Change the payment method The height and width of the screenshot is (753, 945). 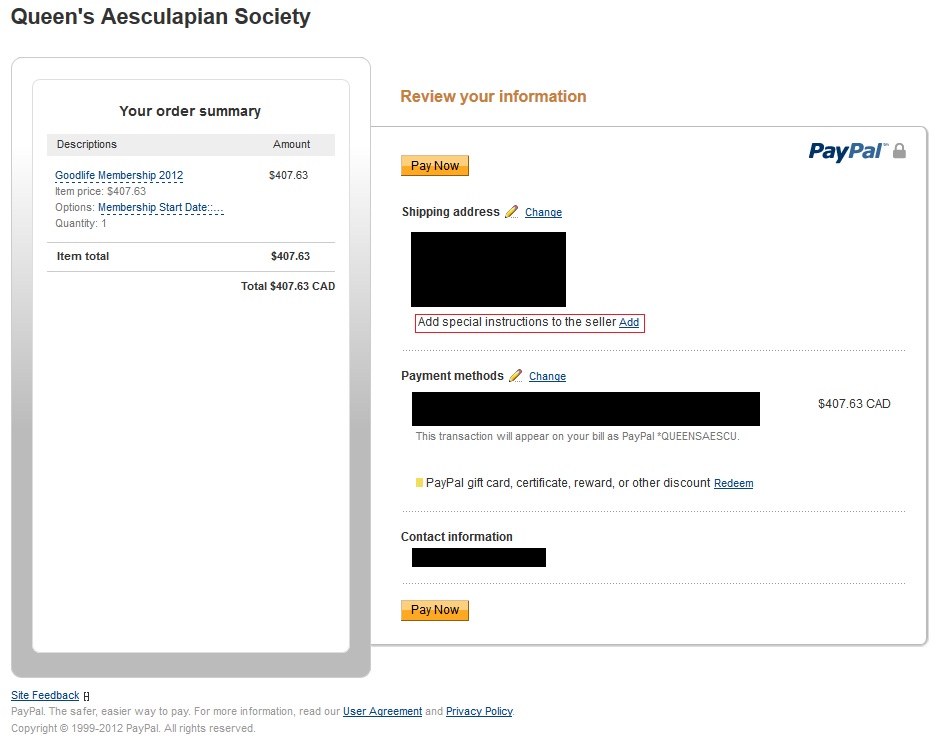point(547,377)
